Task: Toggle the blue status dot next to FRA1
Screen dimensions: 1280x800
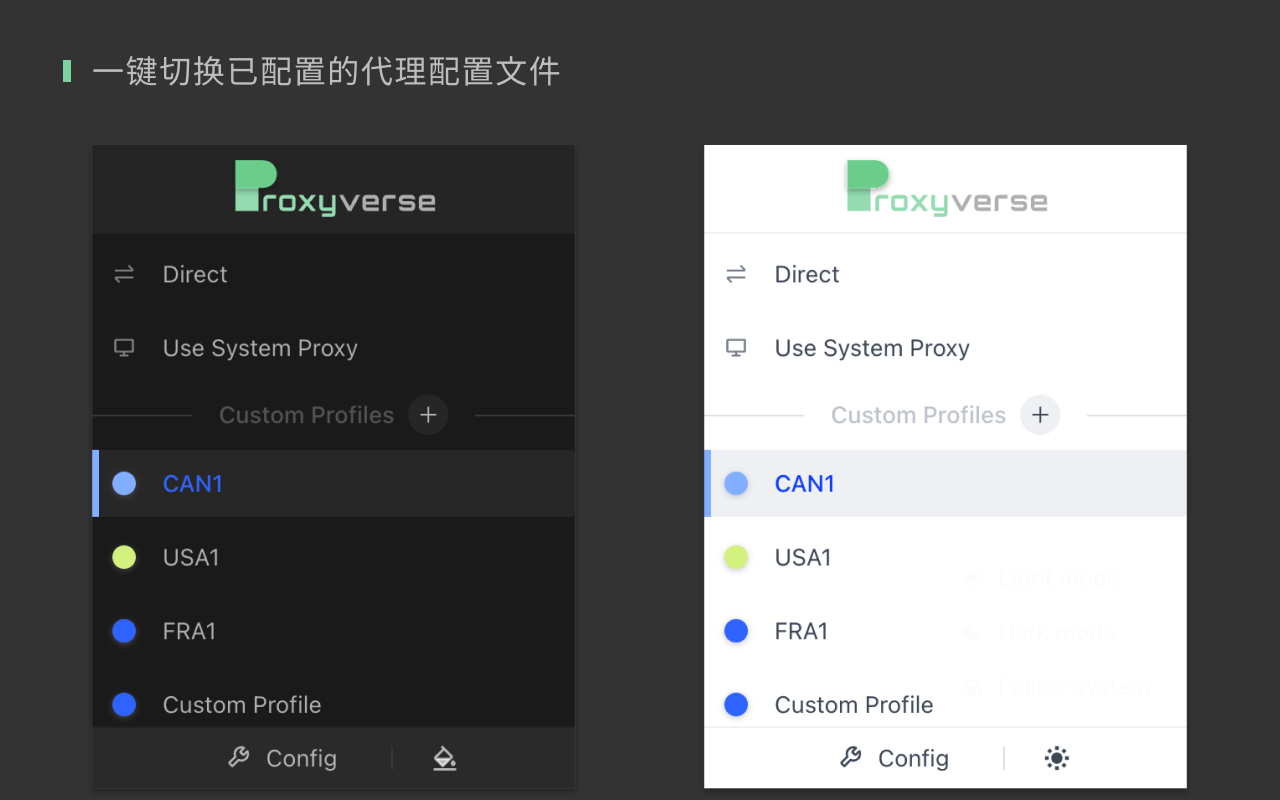Action: [x=124, y=631]
